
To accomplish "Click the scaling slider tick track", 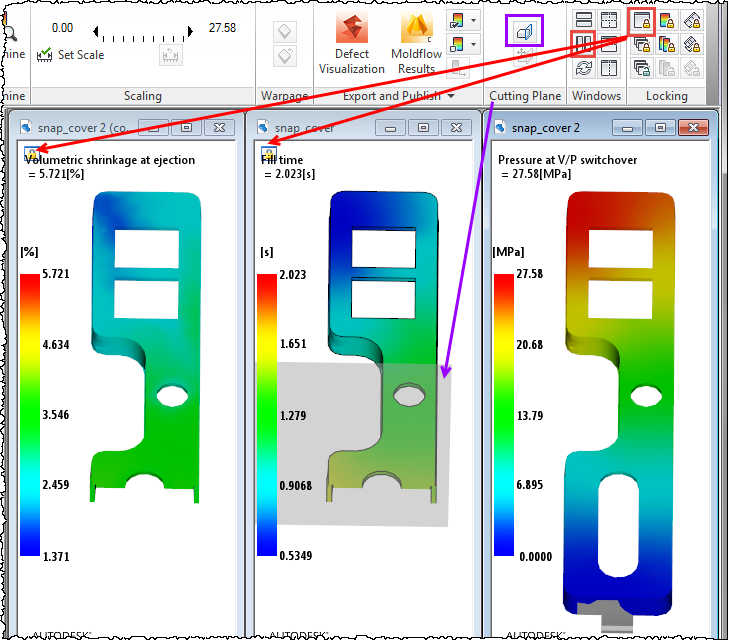I will [143, 37].
